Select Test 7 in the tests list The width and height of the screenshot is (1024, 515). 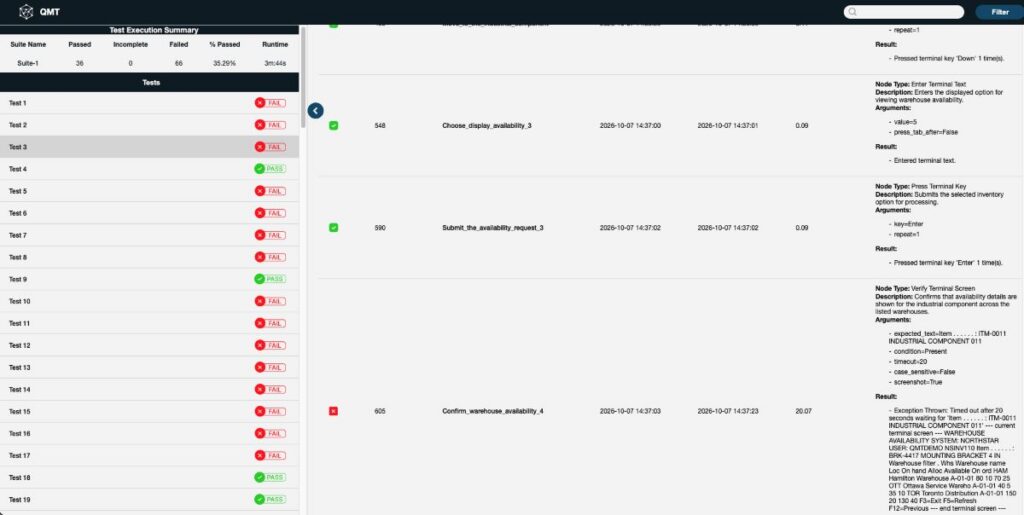point(150,235)
